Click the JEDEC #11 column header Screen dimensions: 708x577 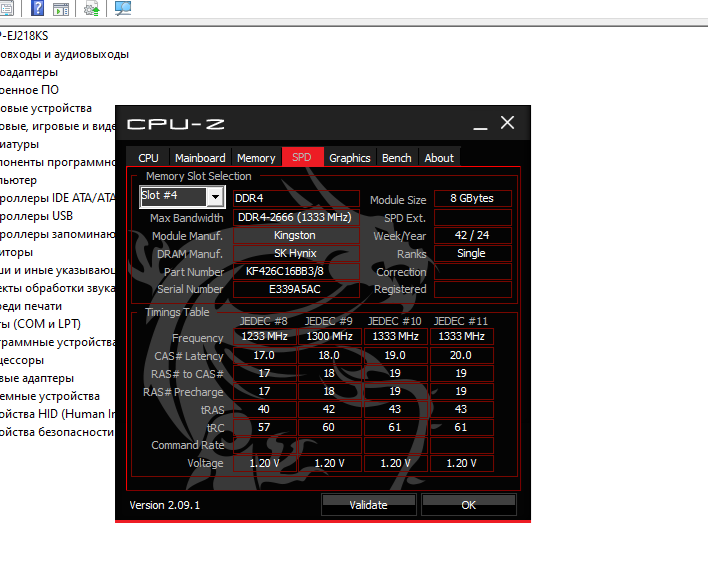click(461, 321)
